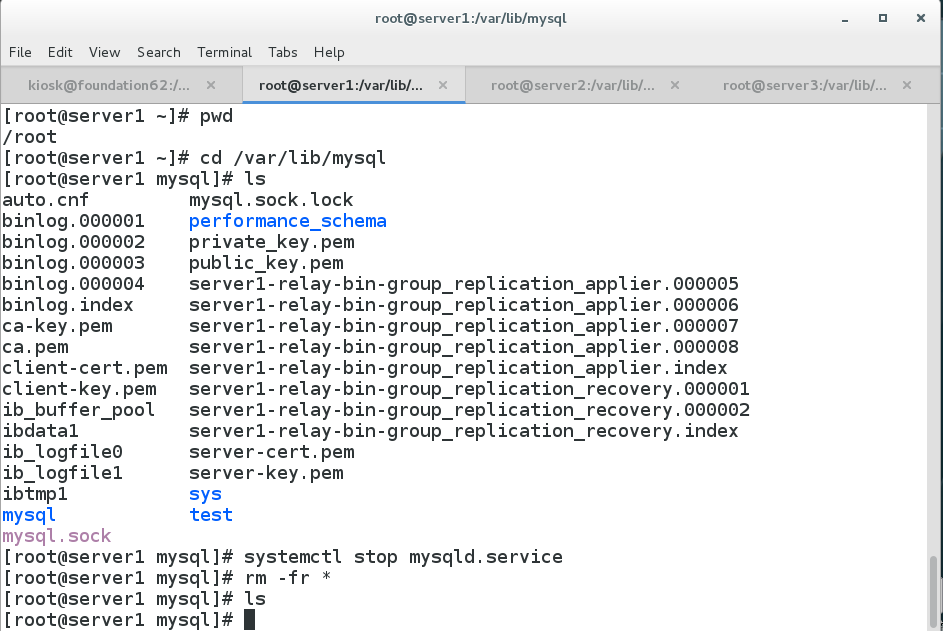Viewport: 943px width, 631px height.
Task: Click the /root output line
Action: (x=29, y=137)
